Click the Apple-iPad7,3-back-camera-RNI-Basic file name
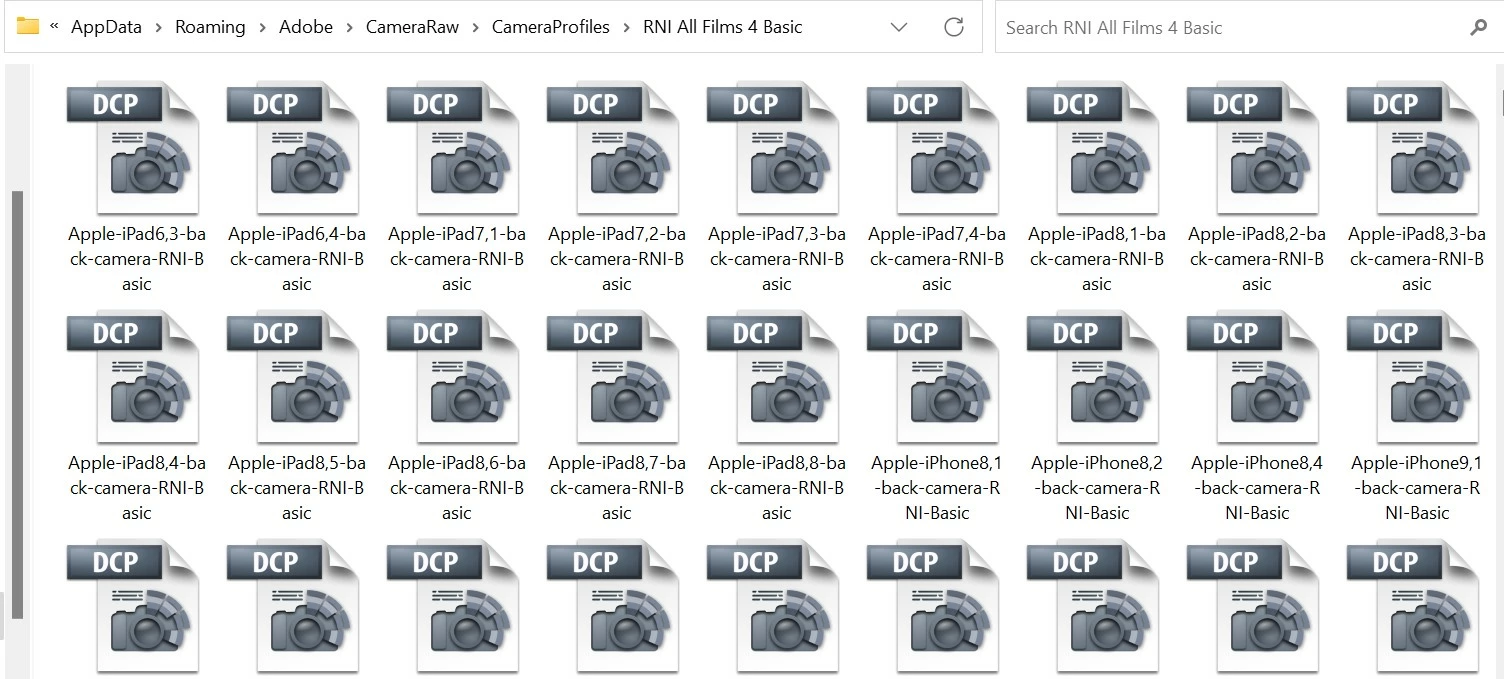Screen dimensions: 1504x679 point(777,259)
